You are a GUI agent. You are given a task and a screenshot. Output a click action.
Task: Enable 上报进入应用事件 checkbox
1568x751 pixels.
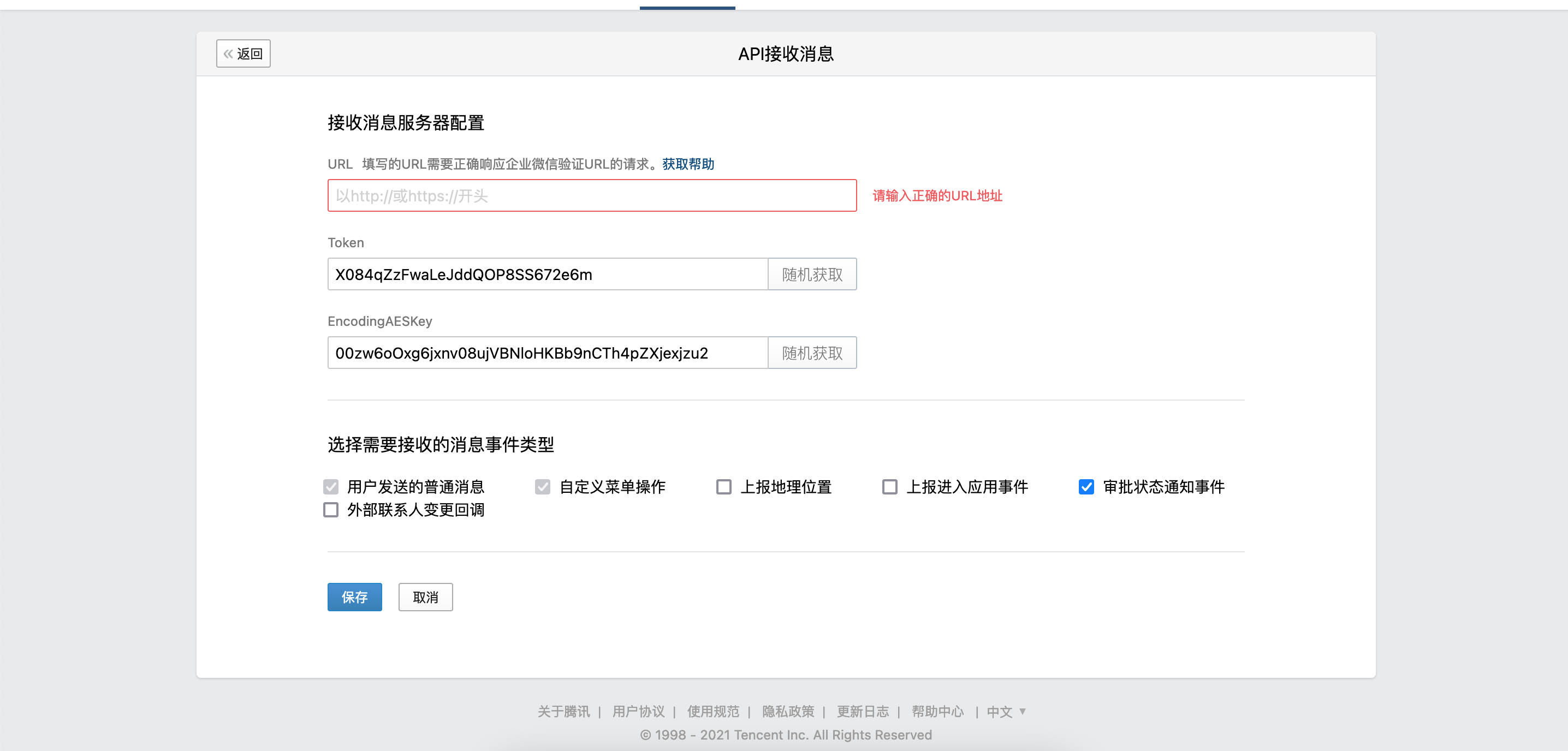pos(889,486)
